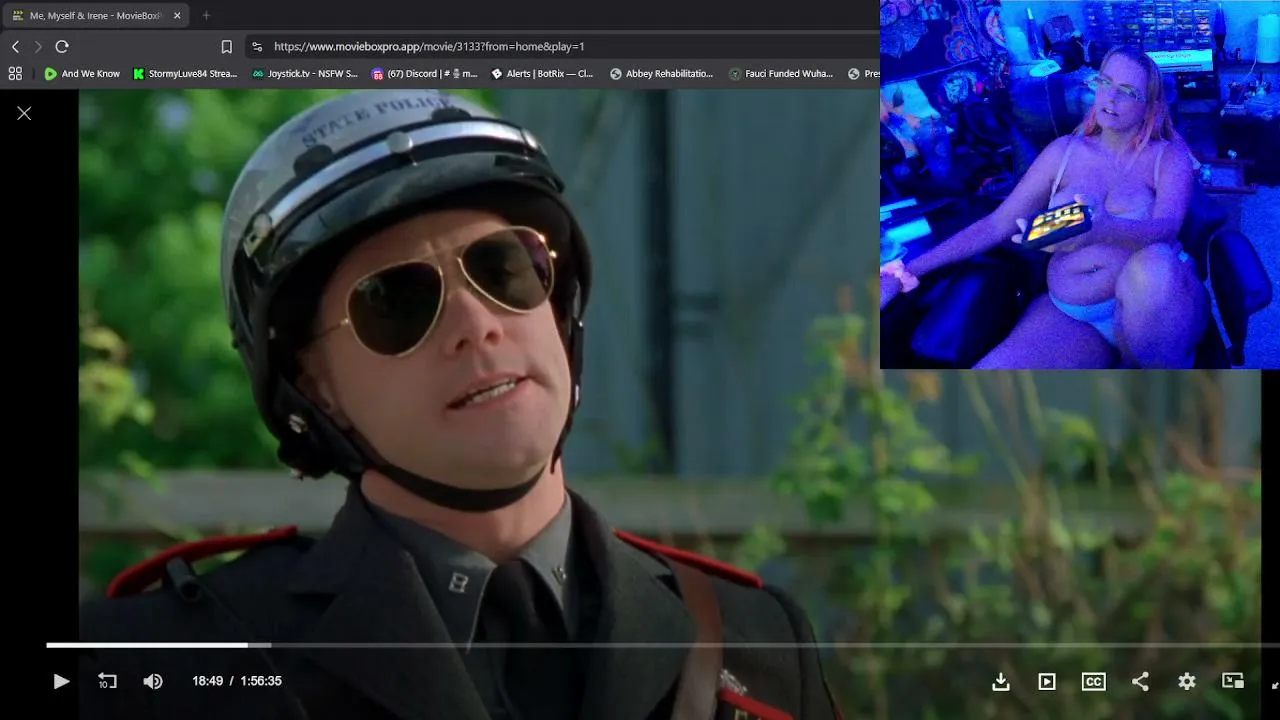Download the movie with the download icon
This screenshot has height=720, width=1280.
click(1000, 681)
